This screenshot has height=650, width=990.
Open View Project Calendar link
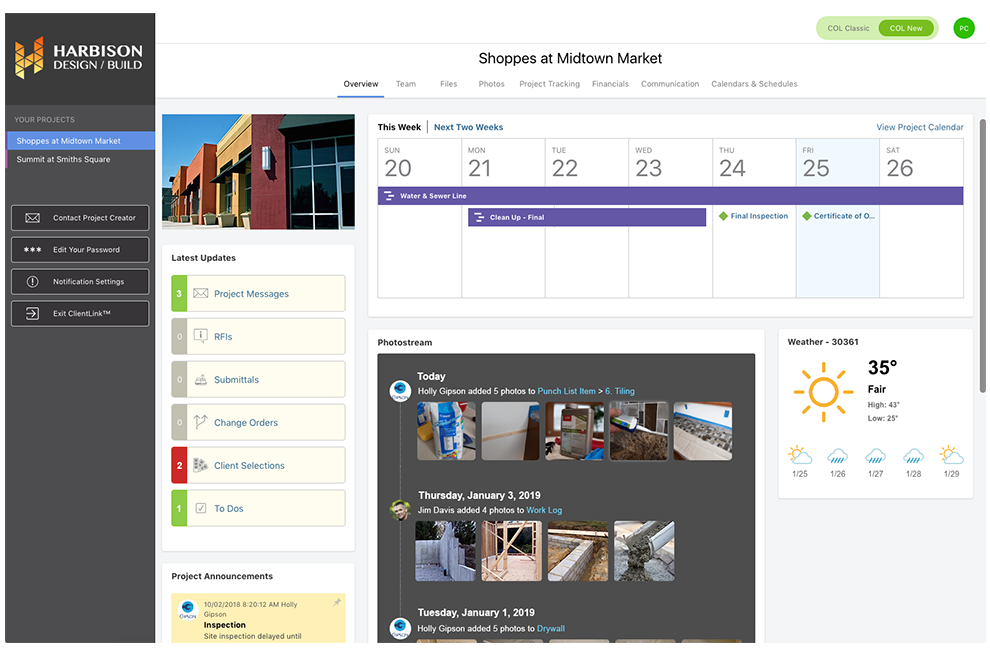point(919,127)
